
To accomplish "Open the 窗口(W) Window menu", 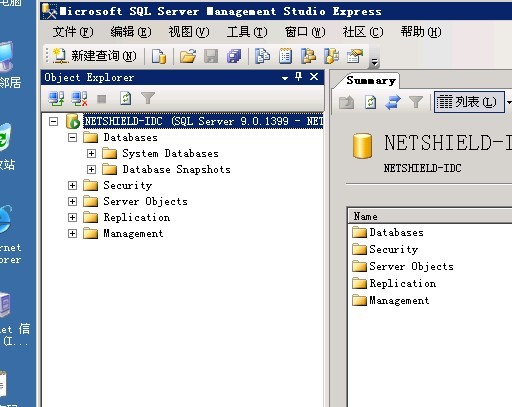I will (x=305, y=32).
